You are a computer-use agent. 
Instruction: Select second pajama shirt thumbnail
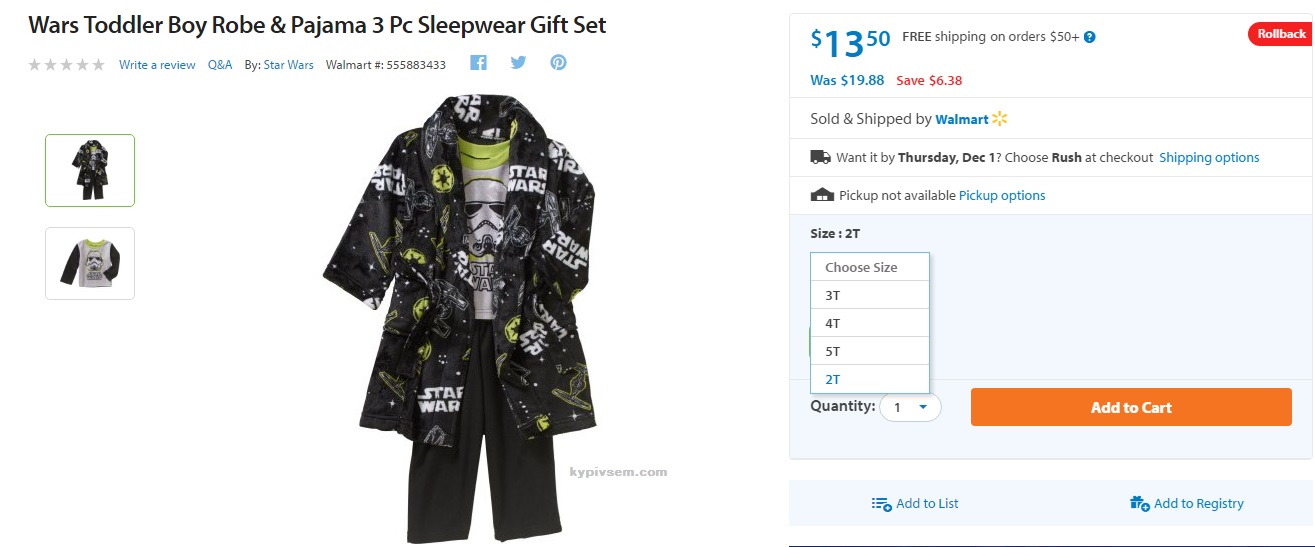pos(90,263)
